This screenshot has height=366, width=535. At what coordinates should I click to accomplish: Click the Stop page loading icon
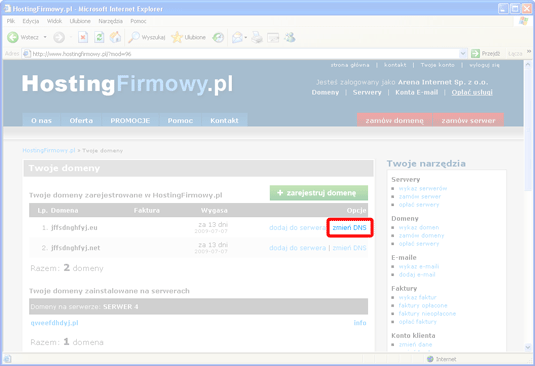point(83,37)
